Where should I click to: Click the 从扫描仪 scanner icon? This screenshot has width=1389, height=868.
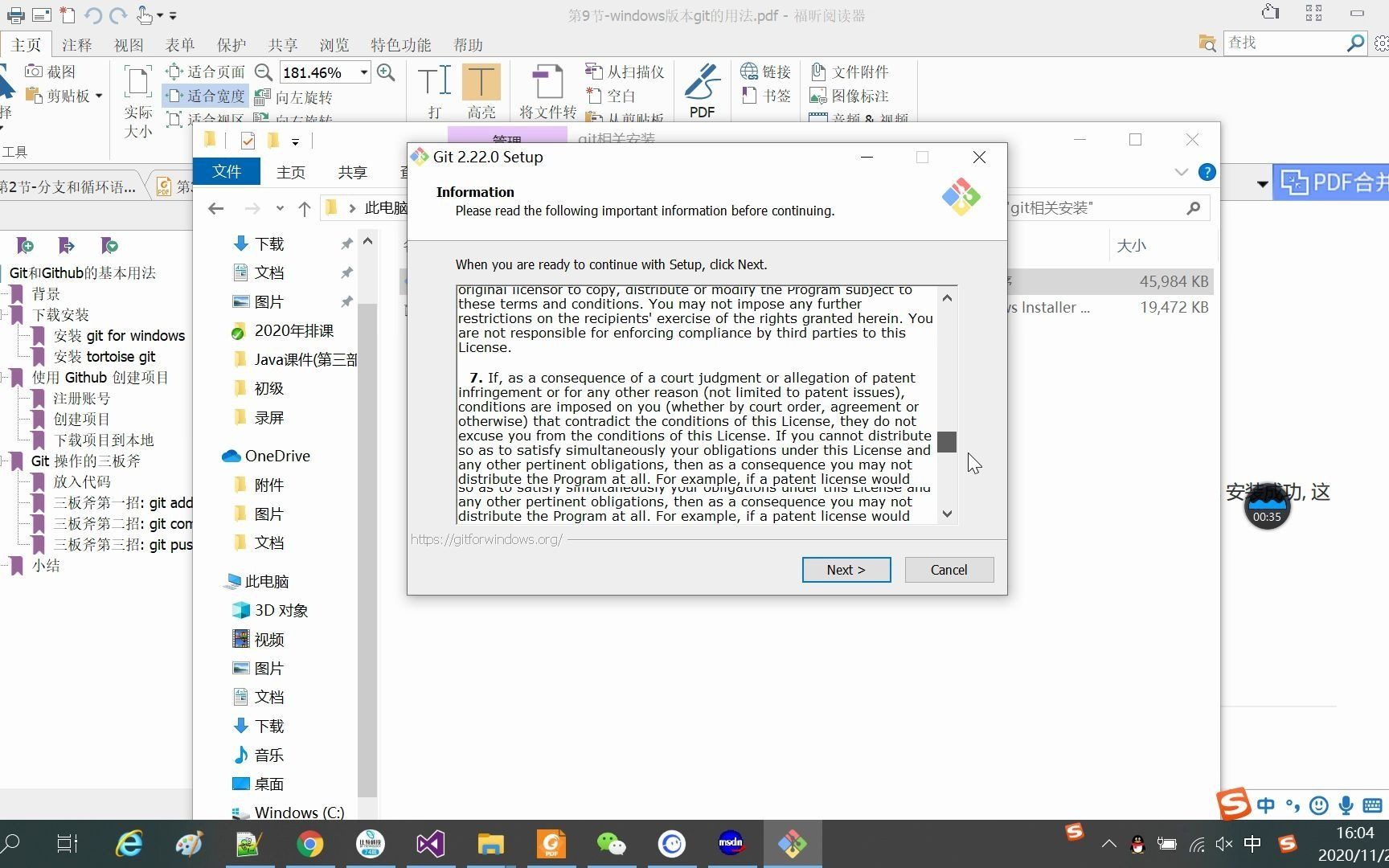[x=625, y=72]
